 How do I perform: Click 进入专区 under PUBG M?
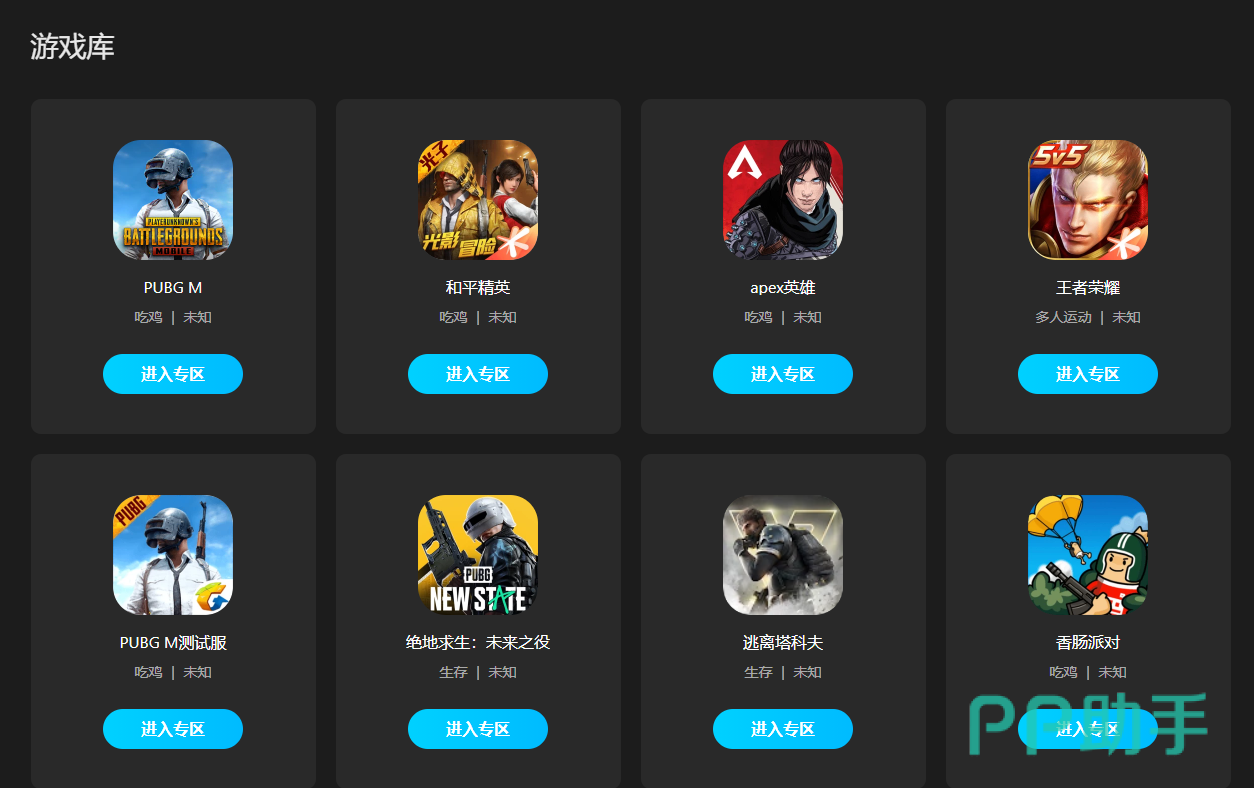pos(173,374)
